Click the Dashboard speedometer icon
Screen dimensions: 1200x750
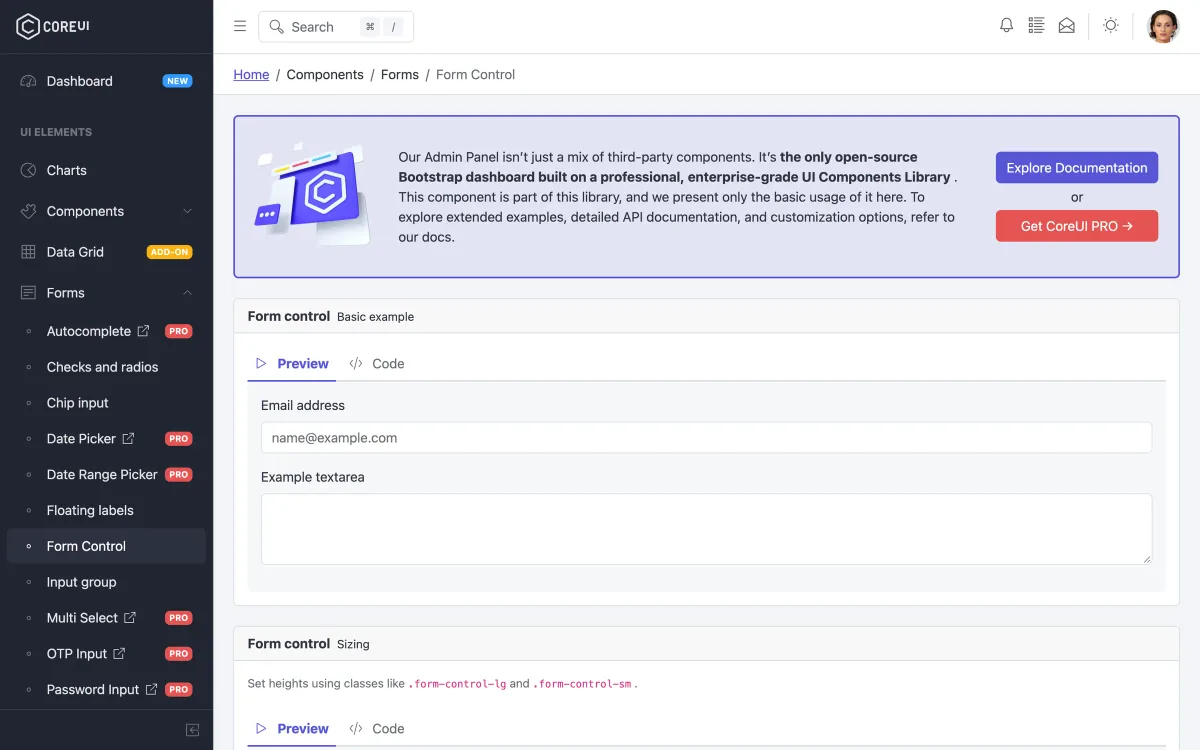(x=28, y=81)
